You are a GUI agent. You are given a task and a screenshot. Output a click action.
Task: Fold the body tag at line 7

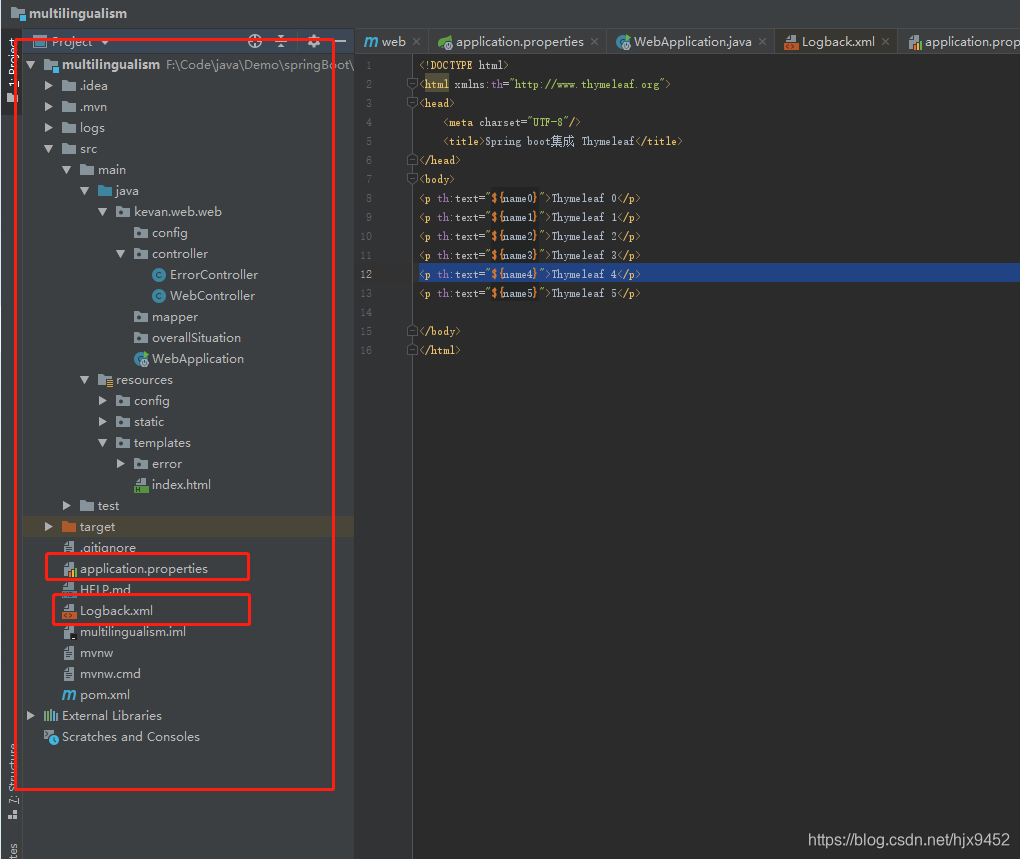coord(412,179)
